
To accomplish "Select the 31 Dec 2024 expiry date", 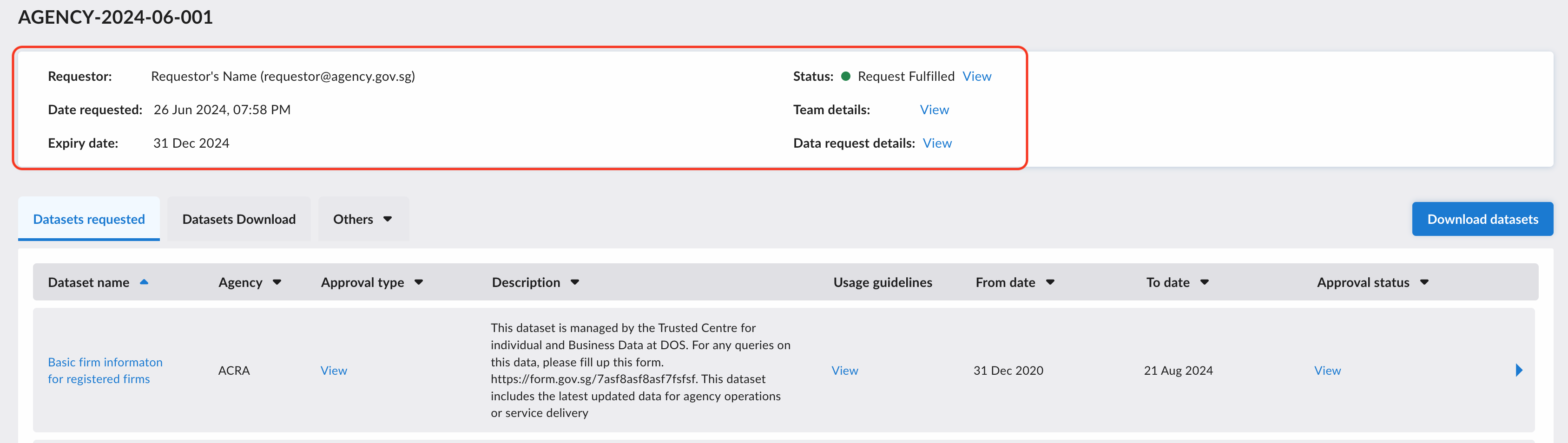I will [x=191, y=143].
